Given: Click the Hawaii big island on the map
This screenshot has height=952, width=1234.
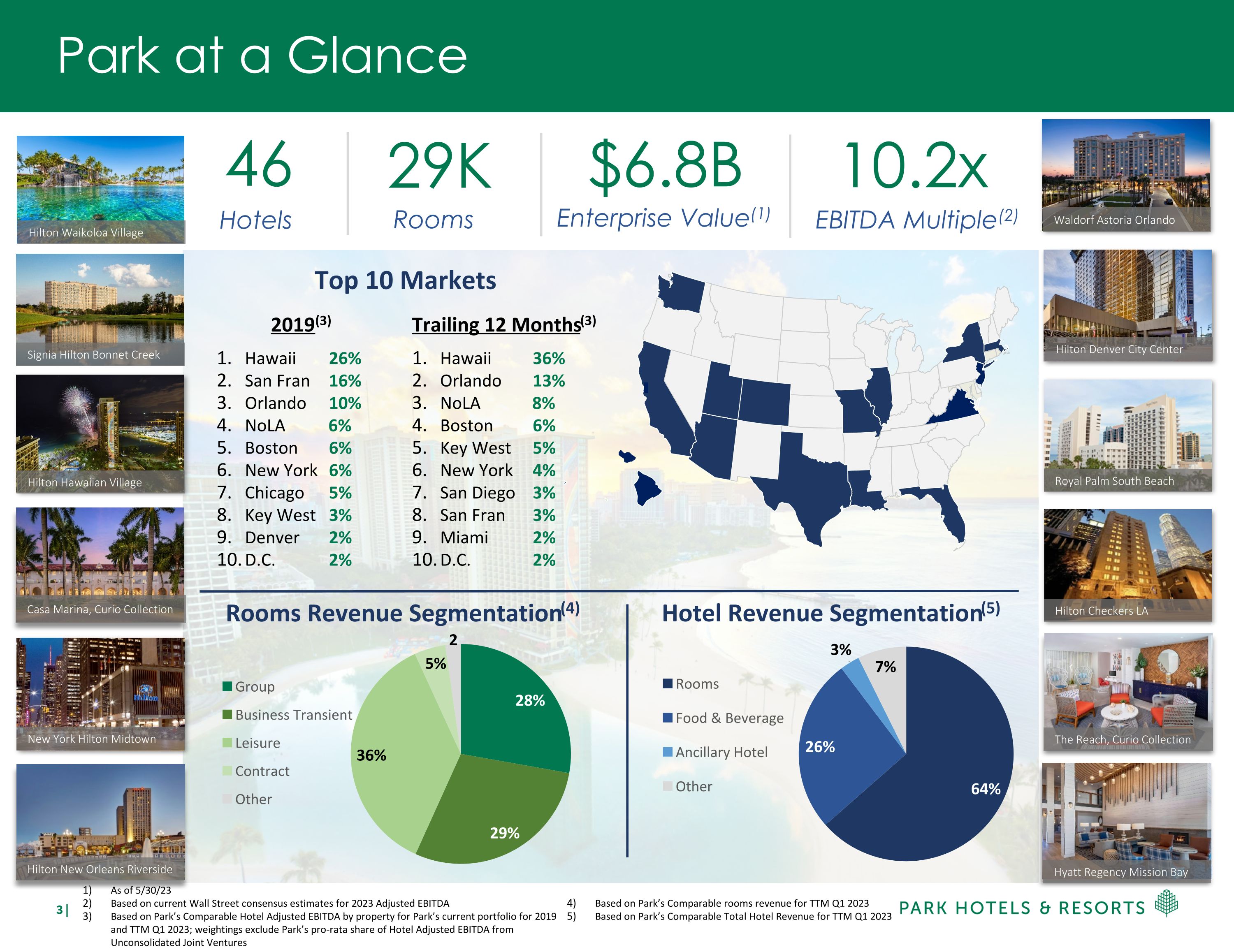Looking at the screenshot, I should (647, 489).
